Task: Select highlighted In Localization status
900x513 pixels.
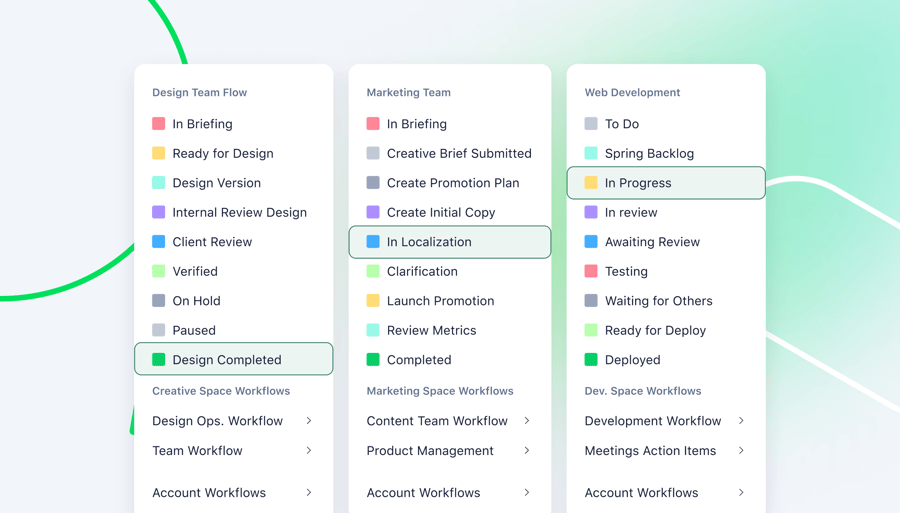Action: [x=450, y=242]
